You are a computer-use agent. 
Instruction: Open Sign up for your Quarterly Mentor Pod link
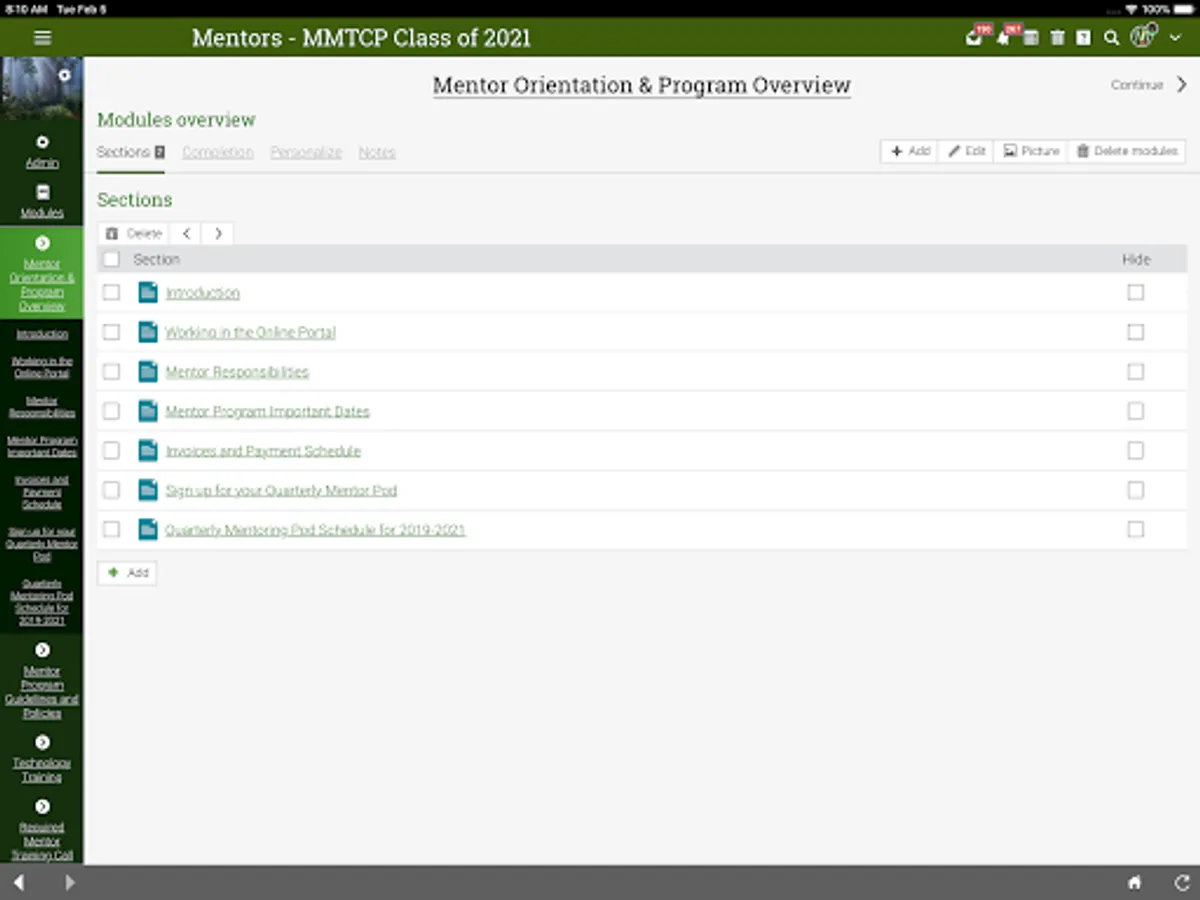pos(281,490)
